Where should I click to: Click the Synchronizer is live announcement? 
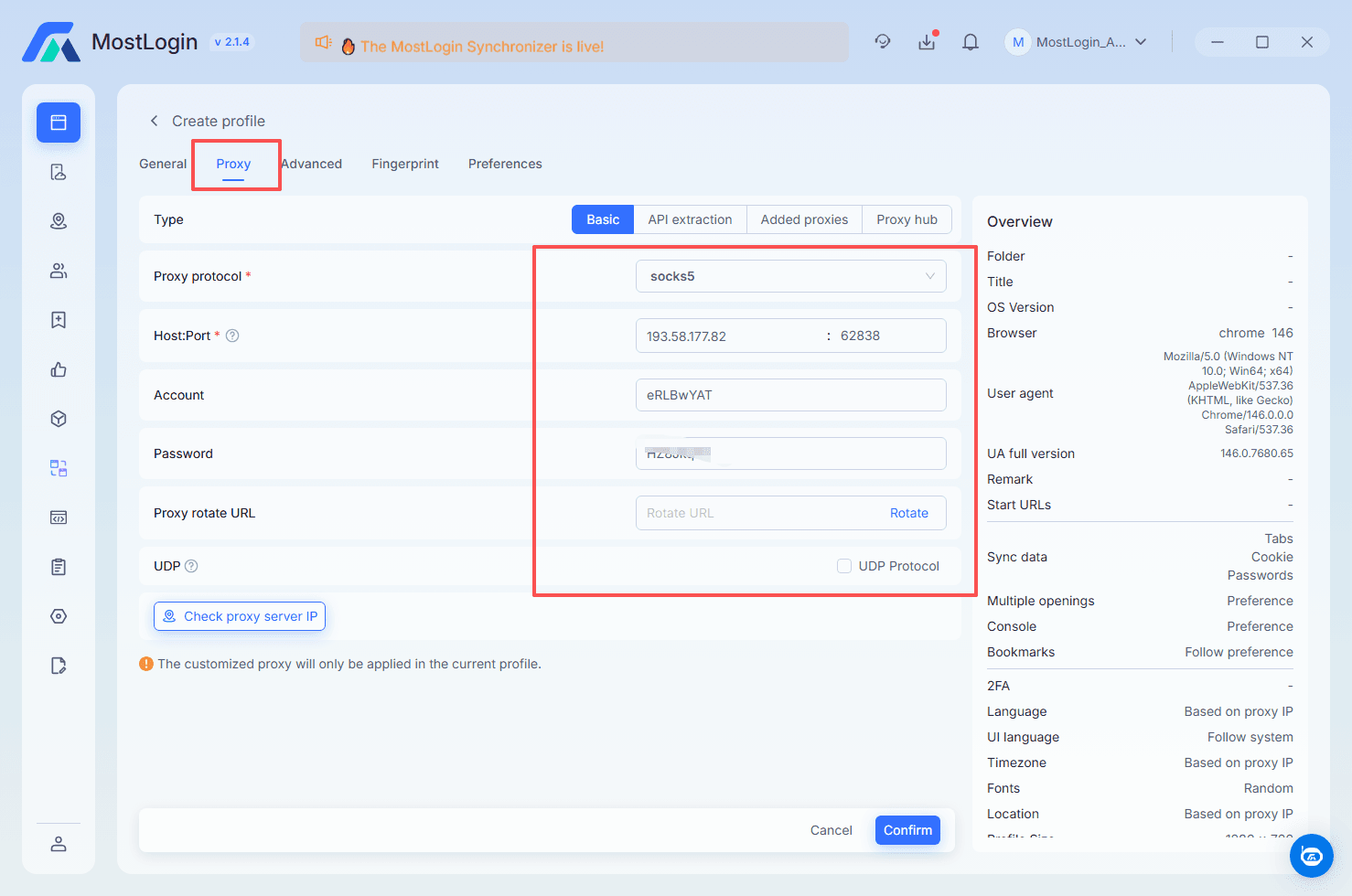click(x=482, y=47)
